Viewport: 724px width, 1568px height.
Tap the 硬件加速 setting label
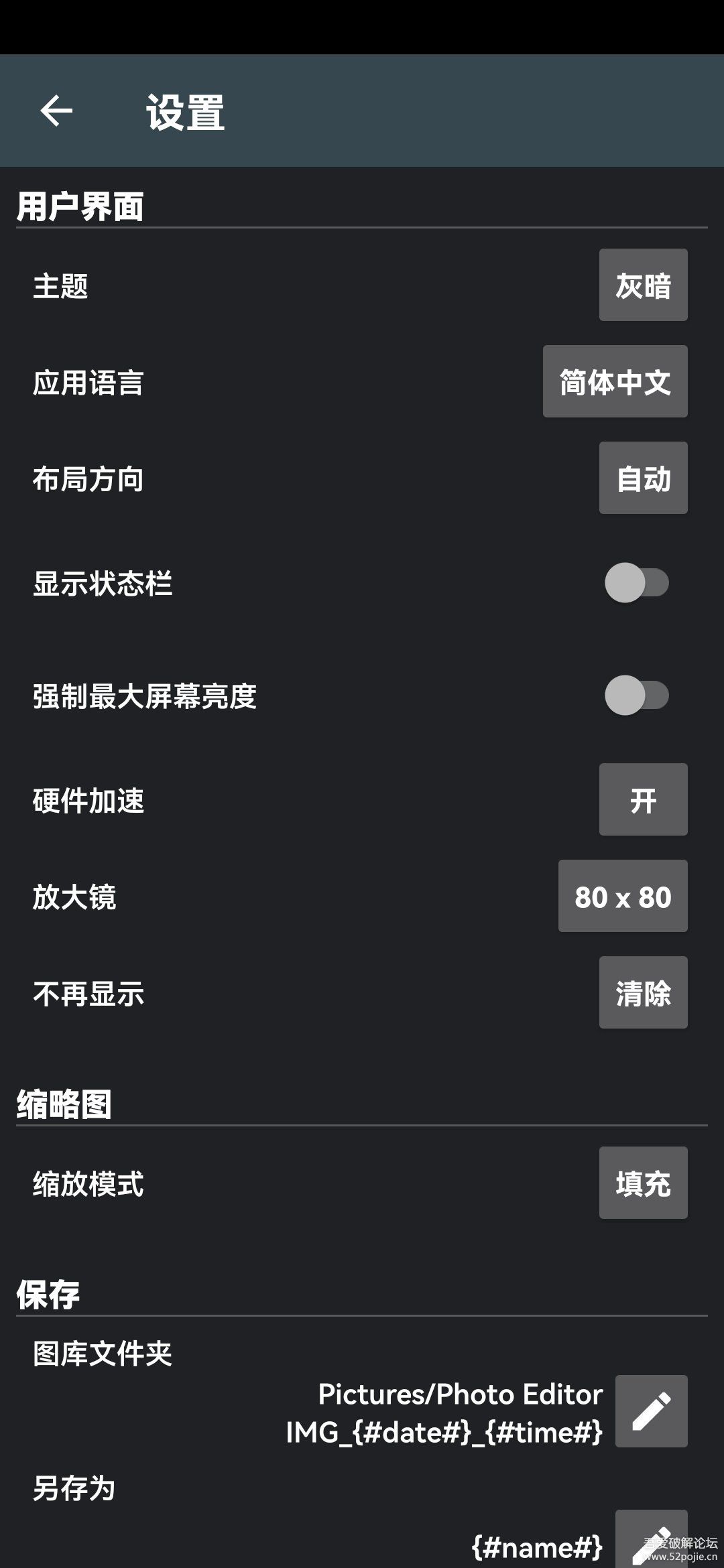coord(88,801)
